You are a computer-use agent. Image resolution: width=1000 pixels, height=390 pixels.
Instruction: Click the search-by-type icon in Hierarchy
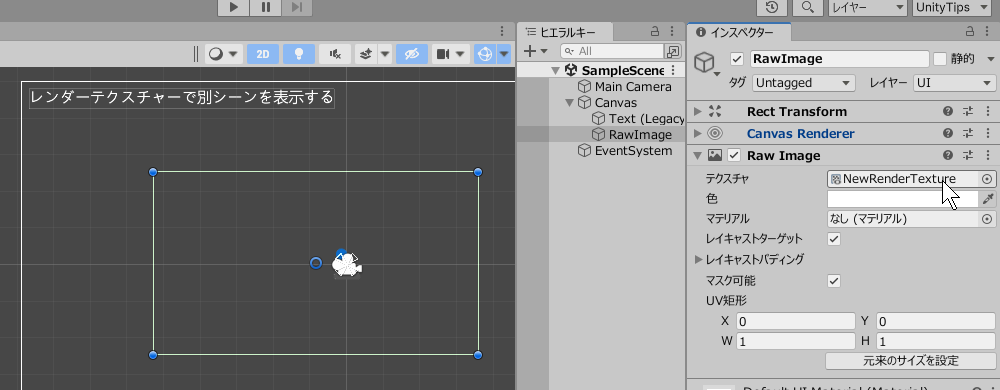(x=673, y=51)
